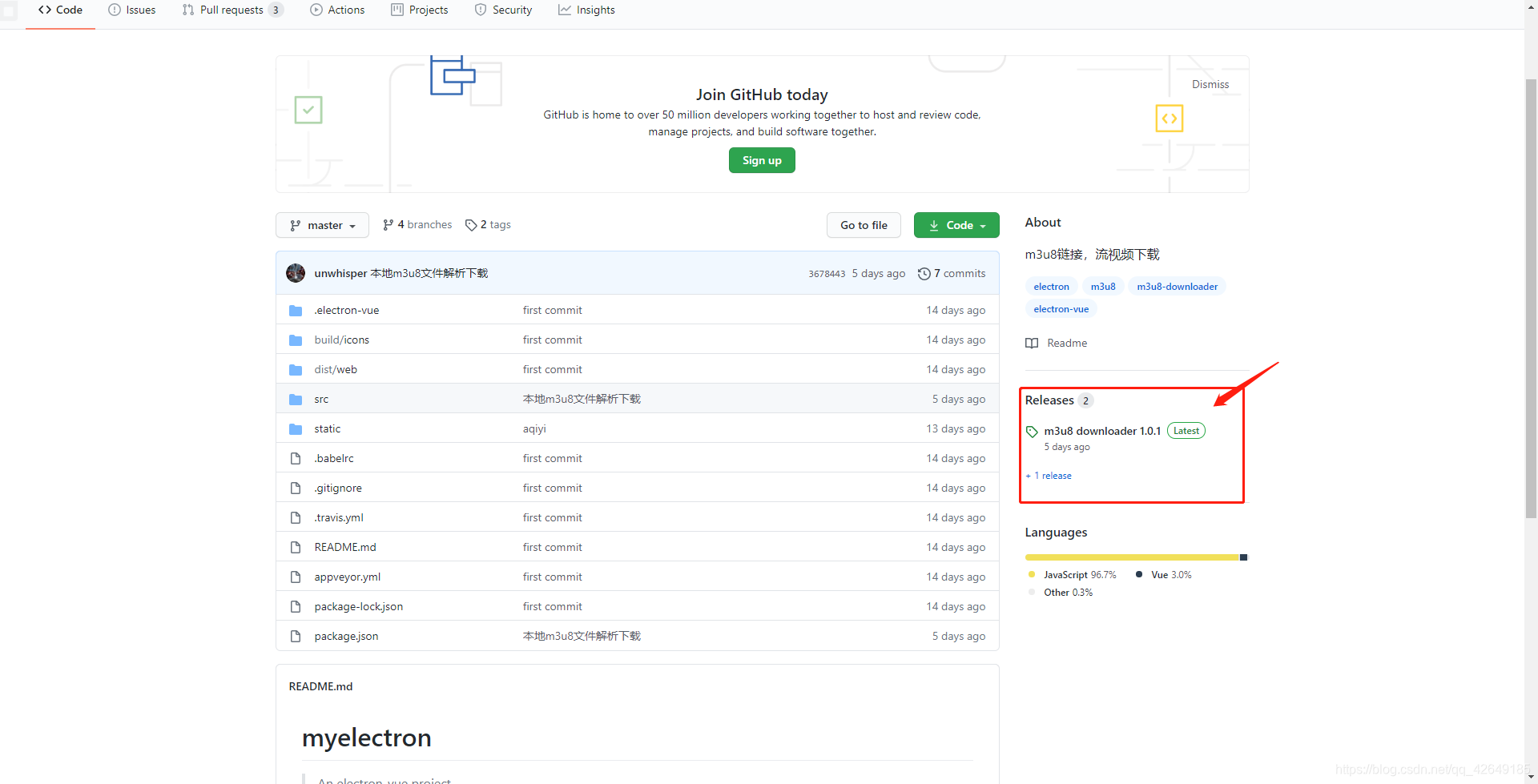Open commit hash 3678443
The width and height of the screenshot is (1538, 784).
coord(827,274)
